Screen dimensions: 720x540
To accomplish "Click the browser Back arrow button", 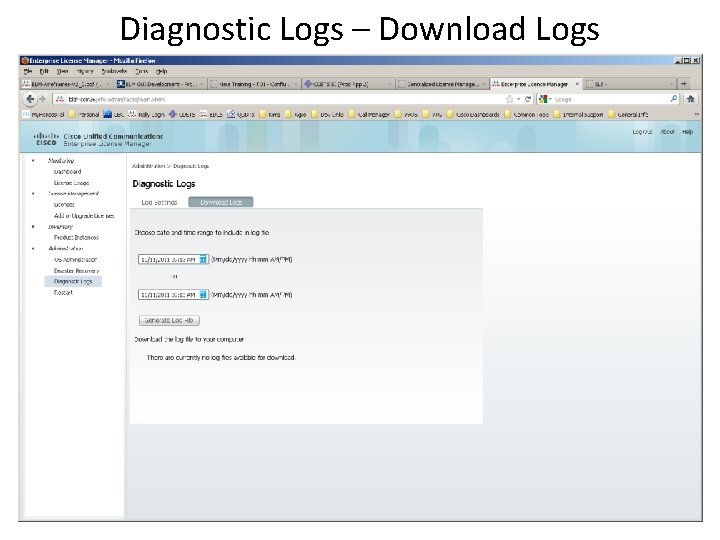I will click(x=30, y=99).
